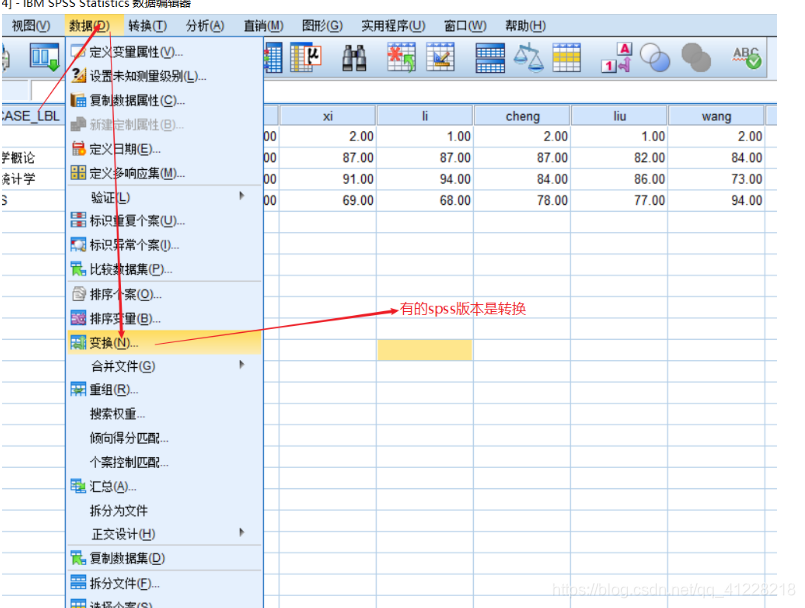Open the 帮助(H) menu

(x=525, y=26)
